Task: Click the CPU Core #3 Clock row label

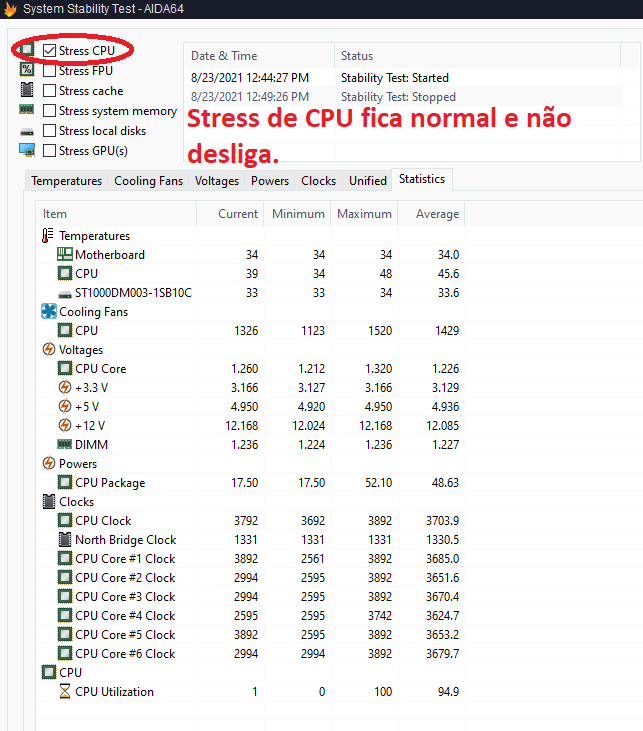Action: 125,597
